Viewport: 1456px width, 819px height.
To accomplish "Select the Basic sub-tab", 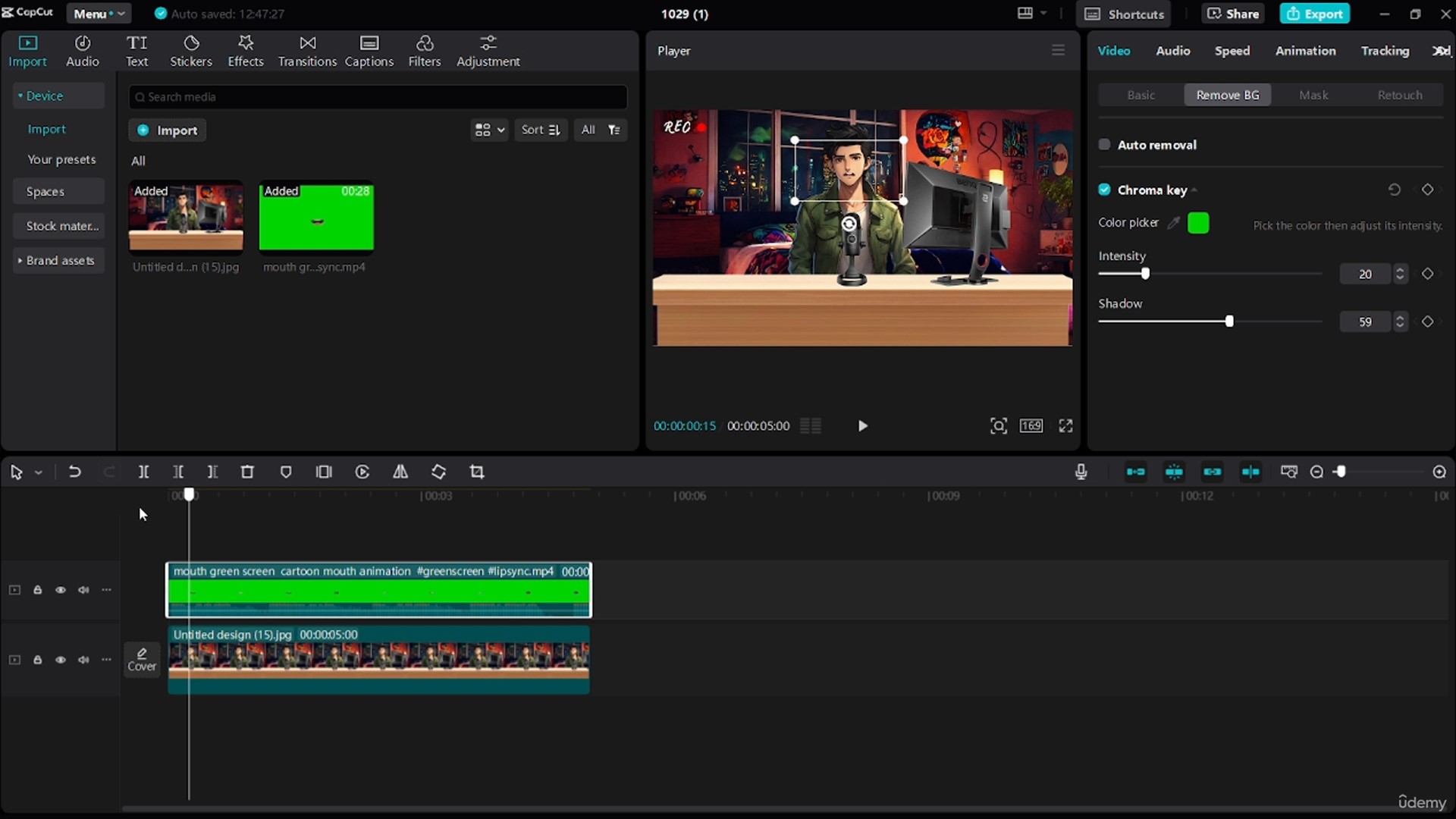I will (1141, 95).
